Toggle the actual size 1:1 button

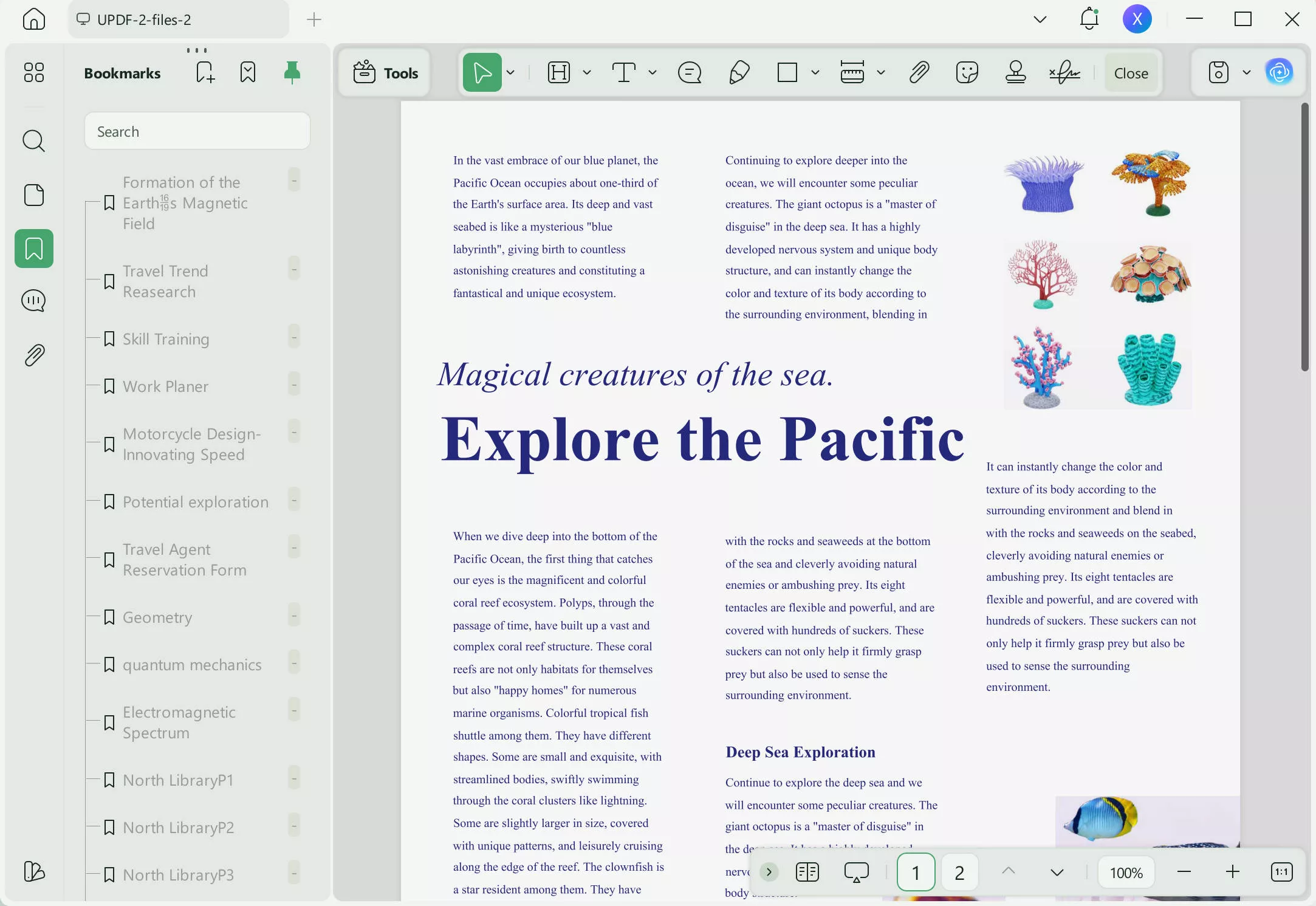(1281, 873)
